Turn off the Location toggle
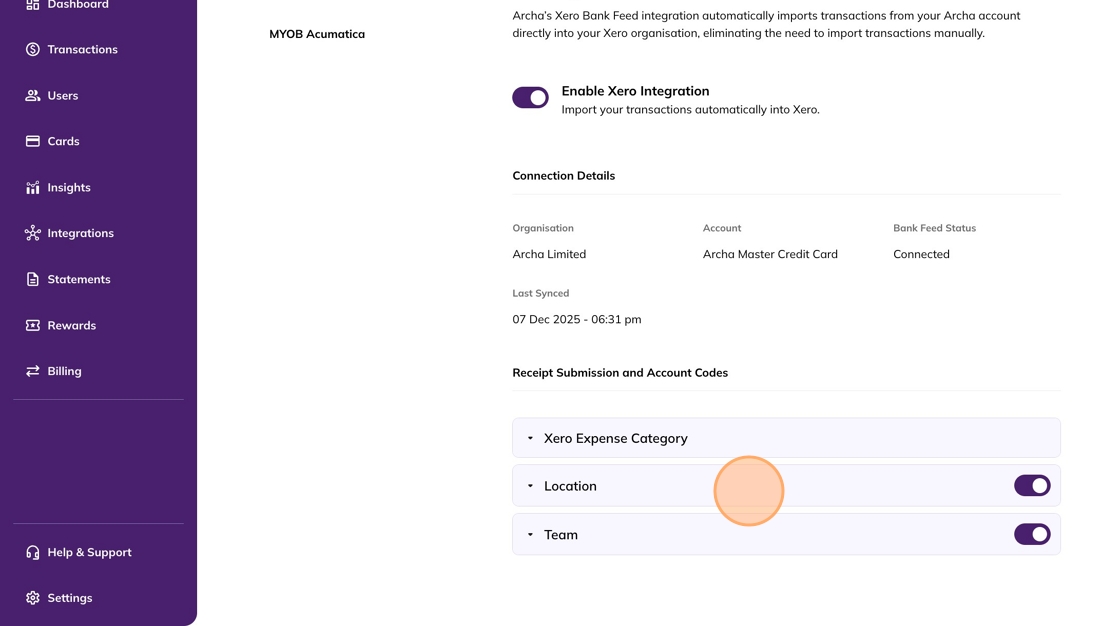This screenshot has height=626, width=1120. coord(1032,485)
